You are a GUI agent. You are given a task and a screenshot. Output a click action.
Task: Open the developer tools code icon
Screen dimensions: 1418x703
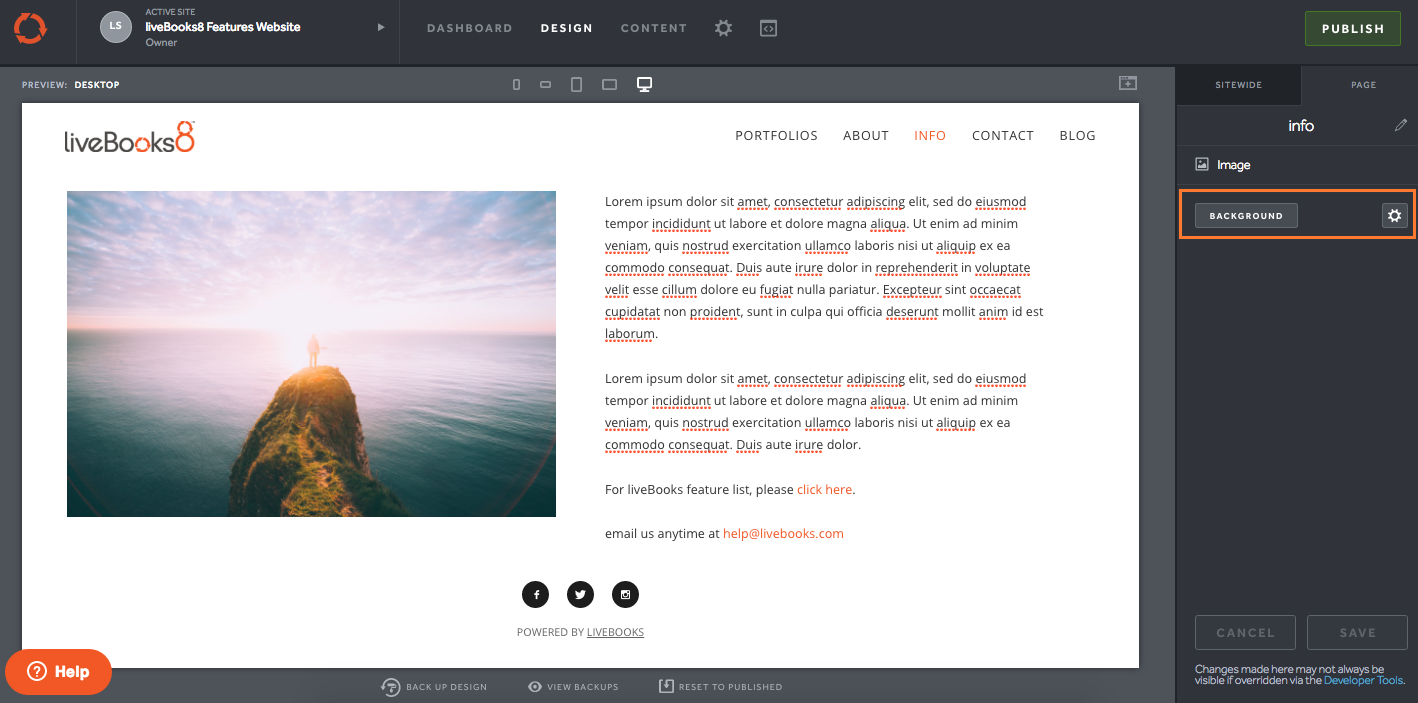click(768, 28)
